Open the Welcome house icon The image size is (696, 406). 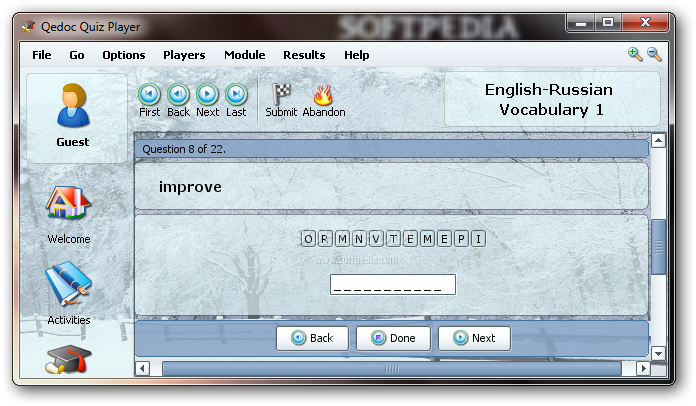tap(68, 202)
